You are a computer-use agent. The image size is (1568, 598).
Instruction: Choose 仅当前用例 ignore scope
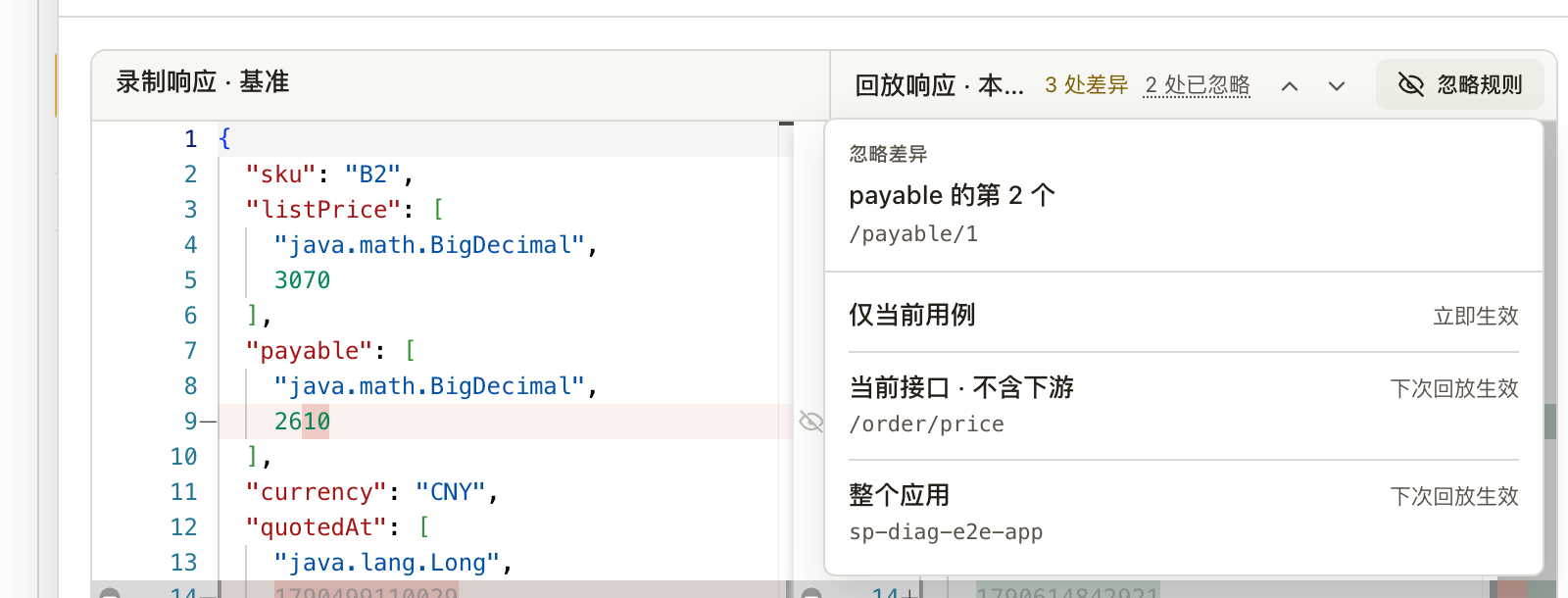coord(1184,316)
